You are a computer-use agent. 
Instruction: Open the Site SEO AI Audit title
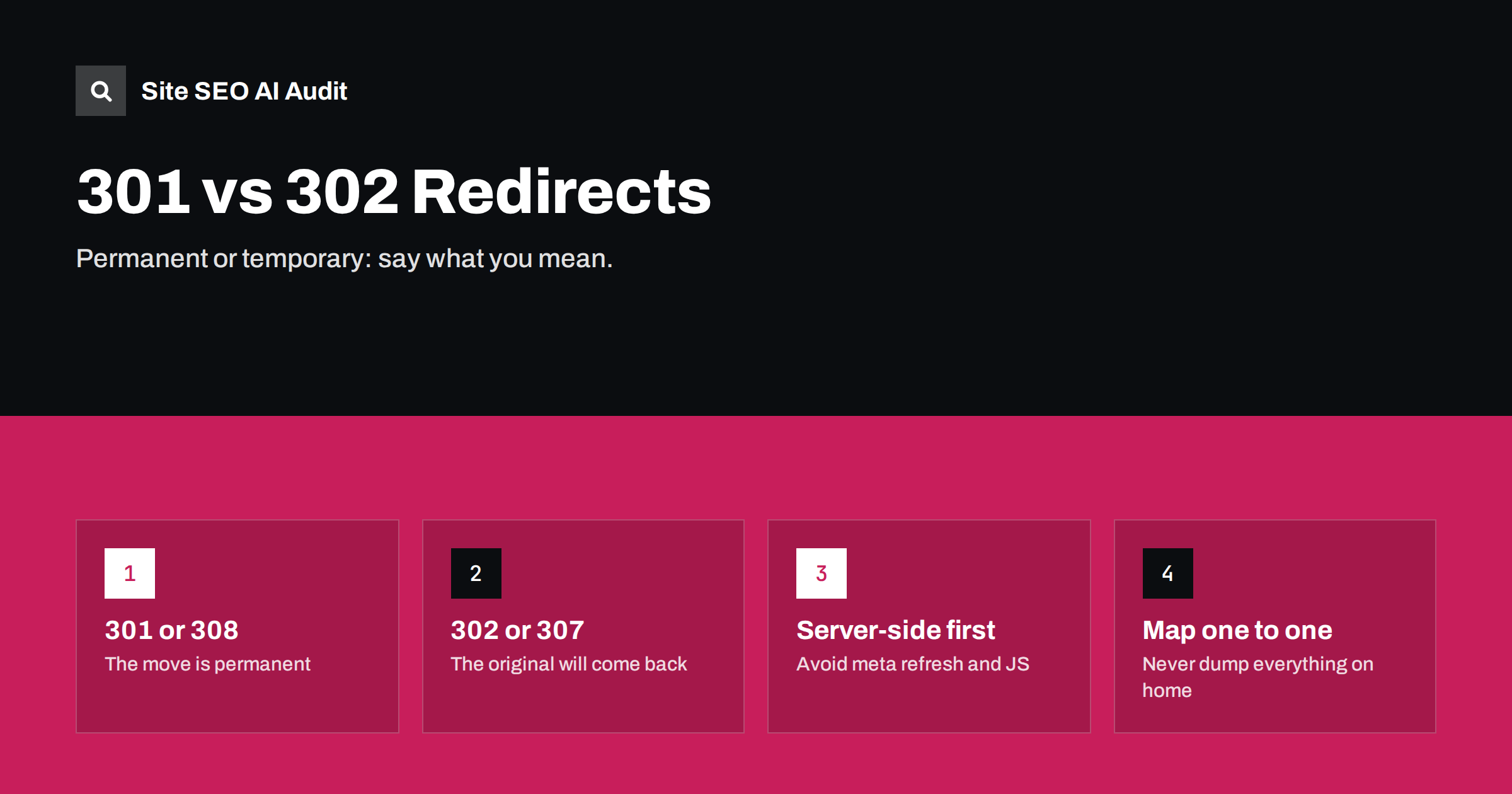tap(244, 91)
